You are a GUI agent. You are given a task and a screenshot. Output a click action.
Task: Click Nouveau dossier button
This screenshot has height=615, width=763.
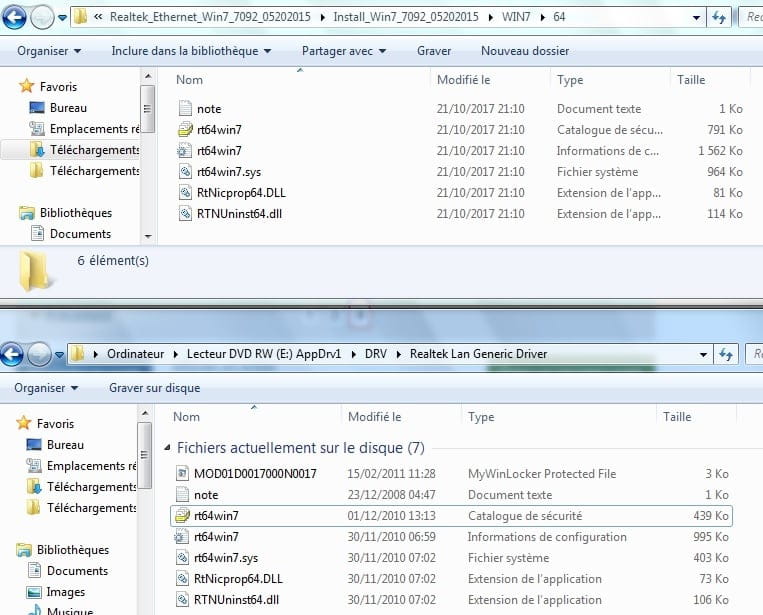click(525, 51)
